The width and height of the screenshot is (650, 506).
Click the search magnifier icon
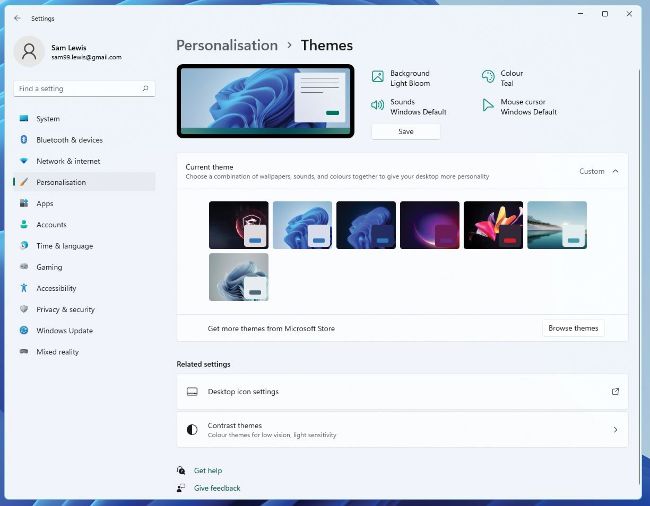click(145, 89)
